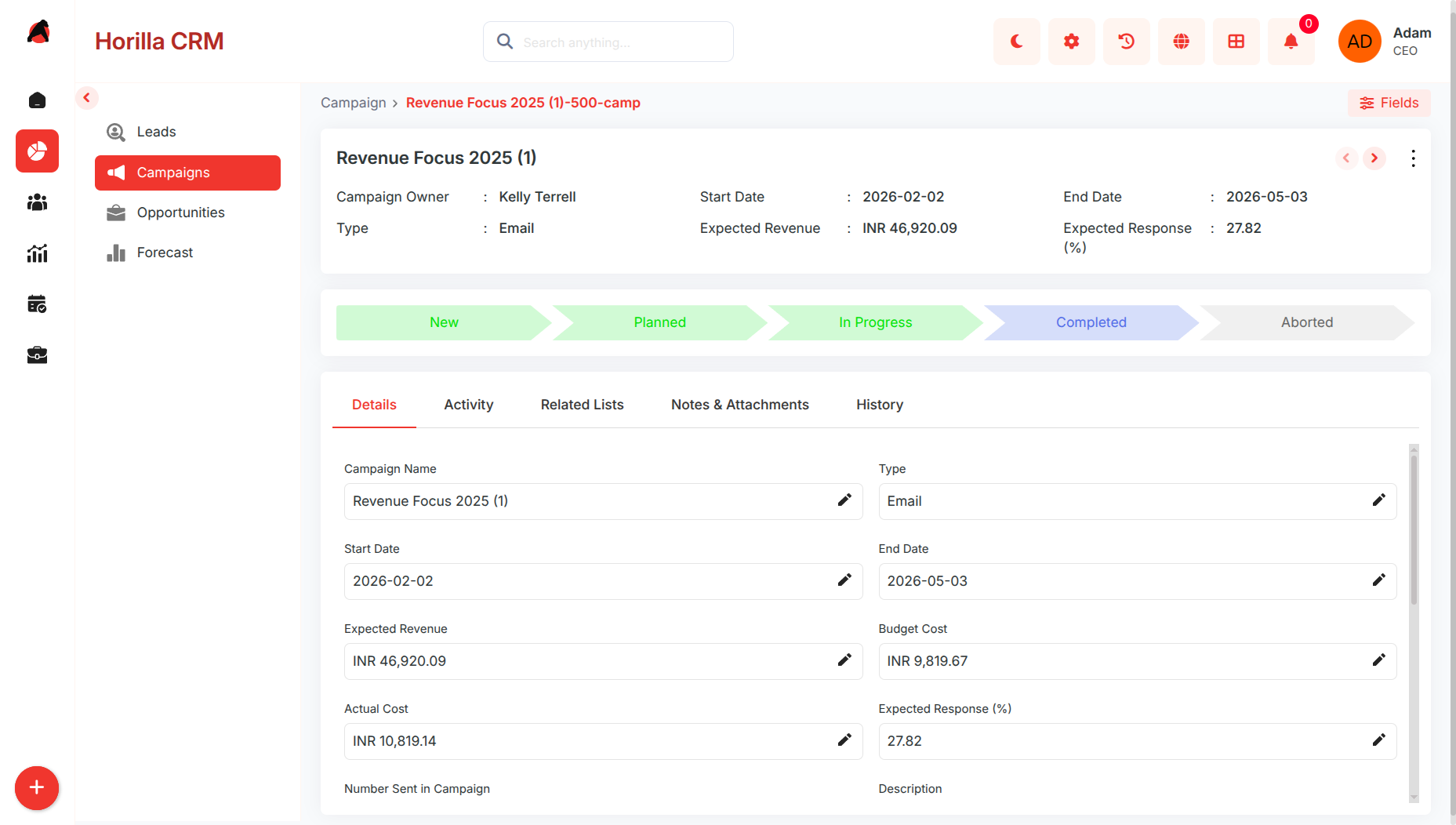This screenshot has height=825, width=1456.
Task: Open the briefcase icon in rail
Action: pyautogui.click(x=37, y=355)
